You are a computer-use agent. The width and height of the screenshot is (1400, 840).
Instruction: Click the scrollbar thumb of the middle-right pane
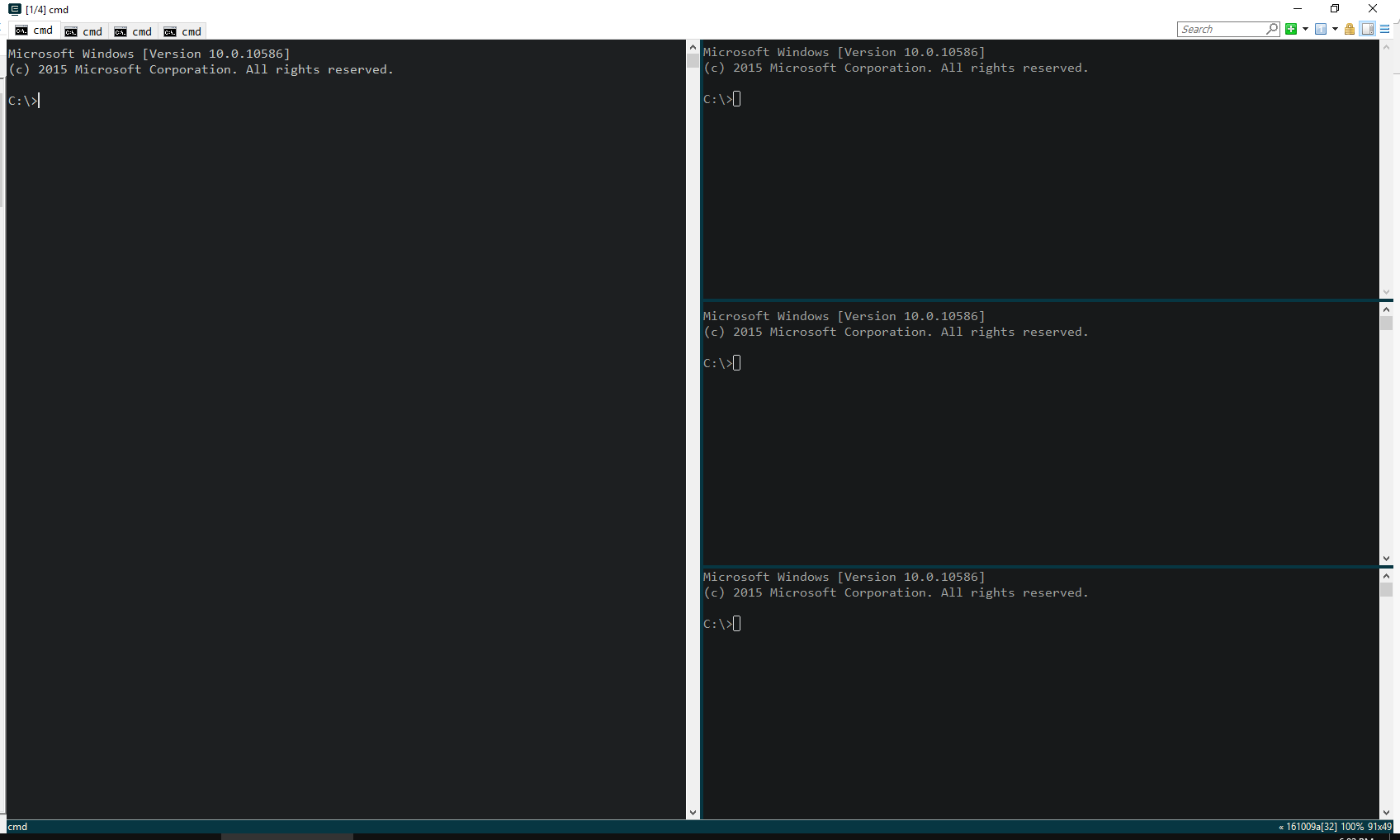[1386, 323]
